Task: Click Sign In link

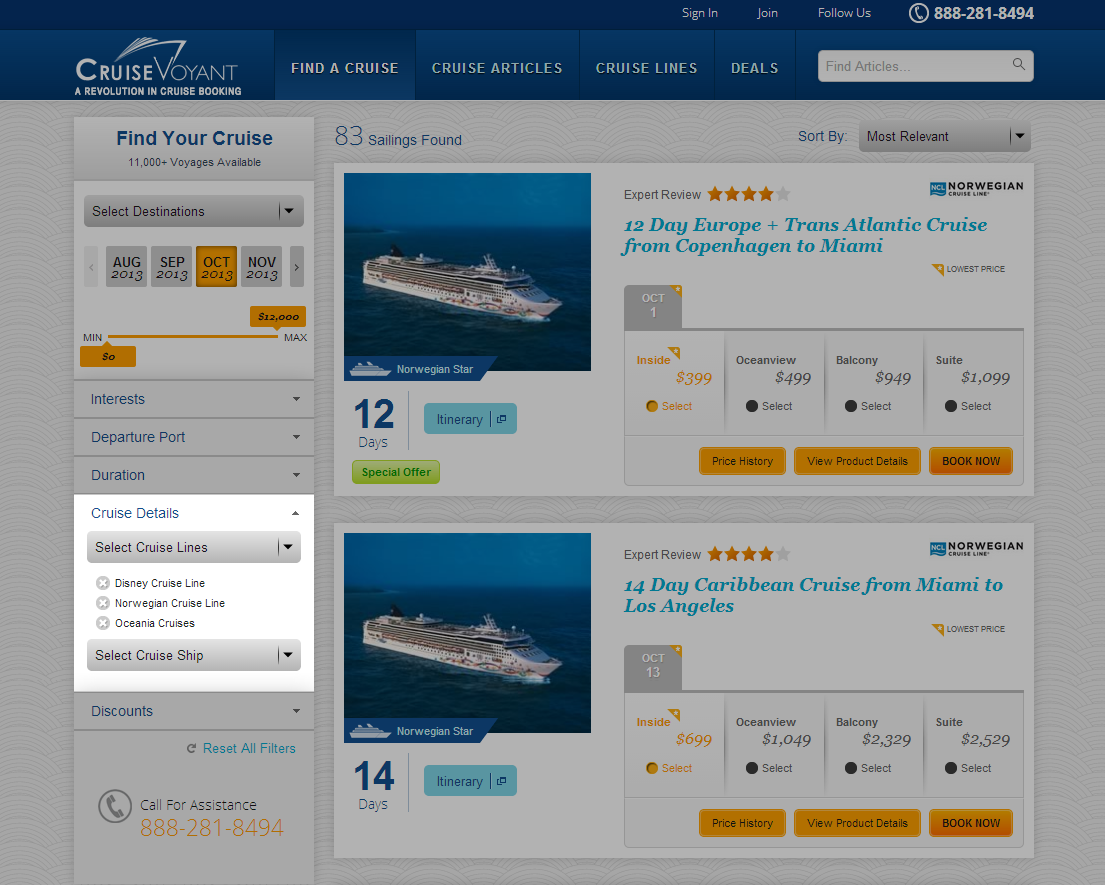Action: point(699,13)
